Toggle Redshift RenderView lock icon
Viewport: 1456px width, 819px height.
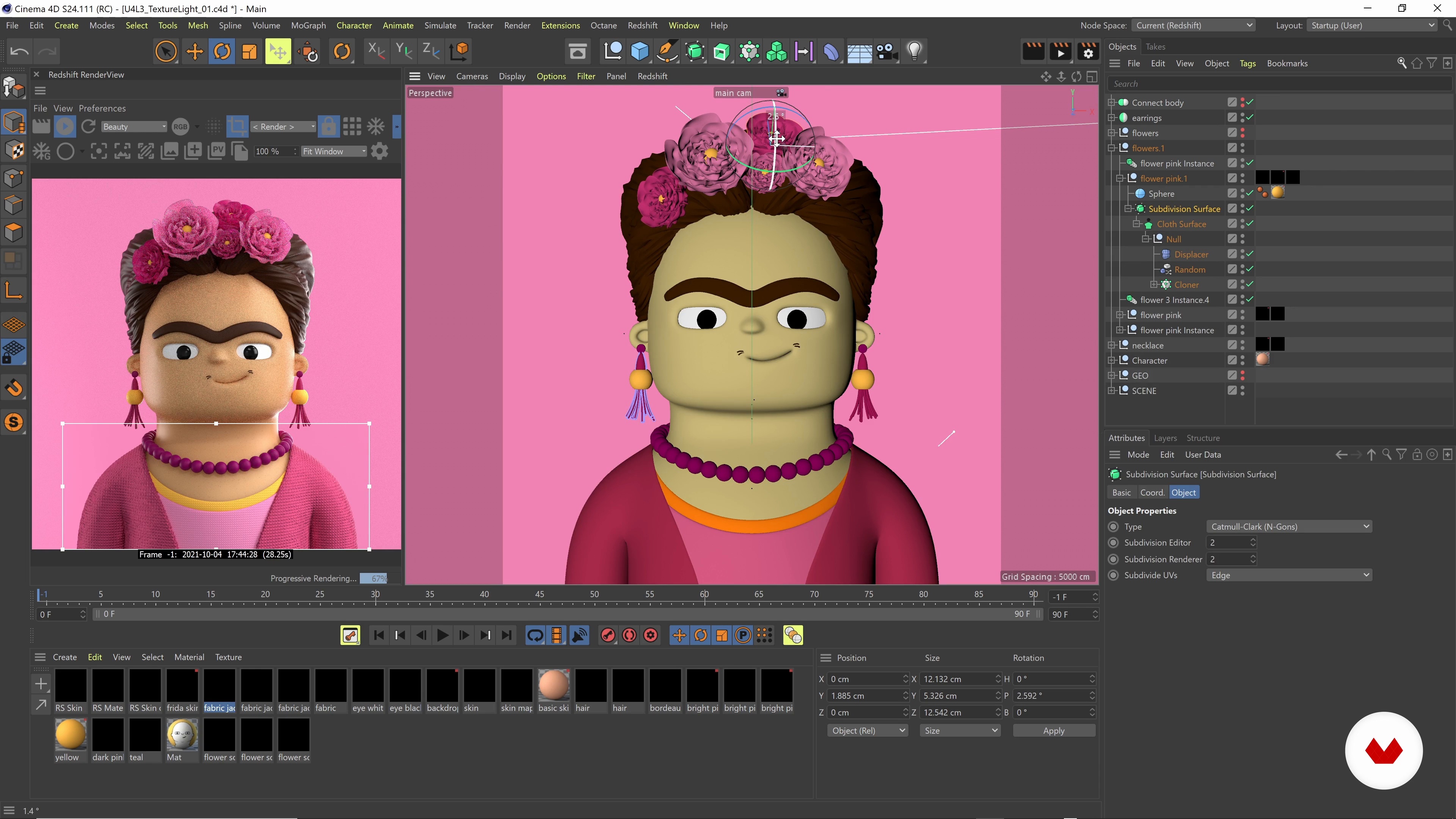click(328, 127)
